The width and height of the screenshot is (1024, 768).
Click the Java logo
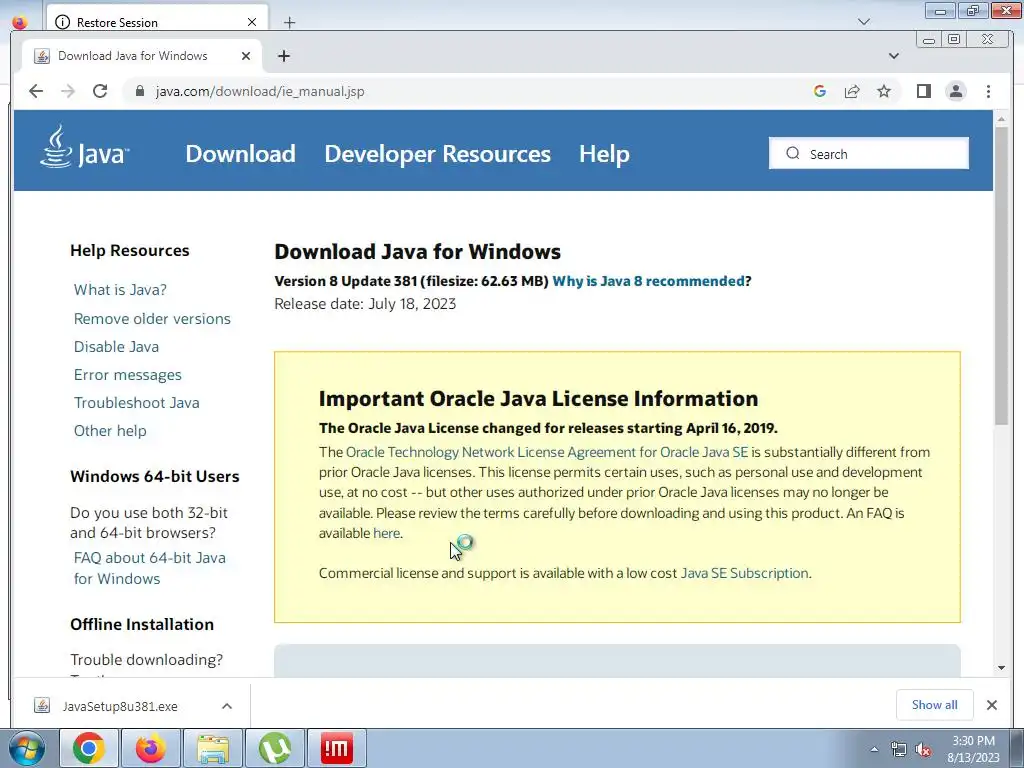84,148
